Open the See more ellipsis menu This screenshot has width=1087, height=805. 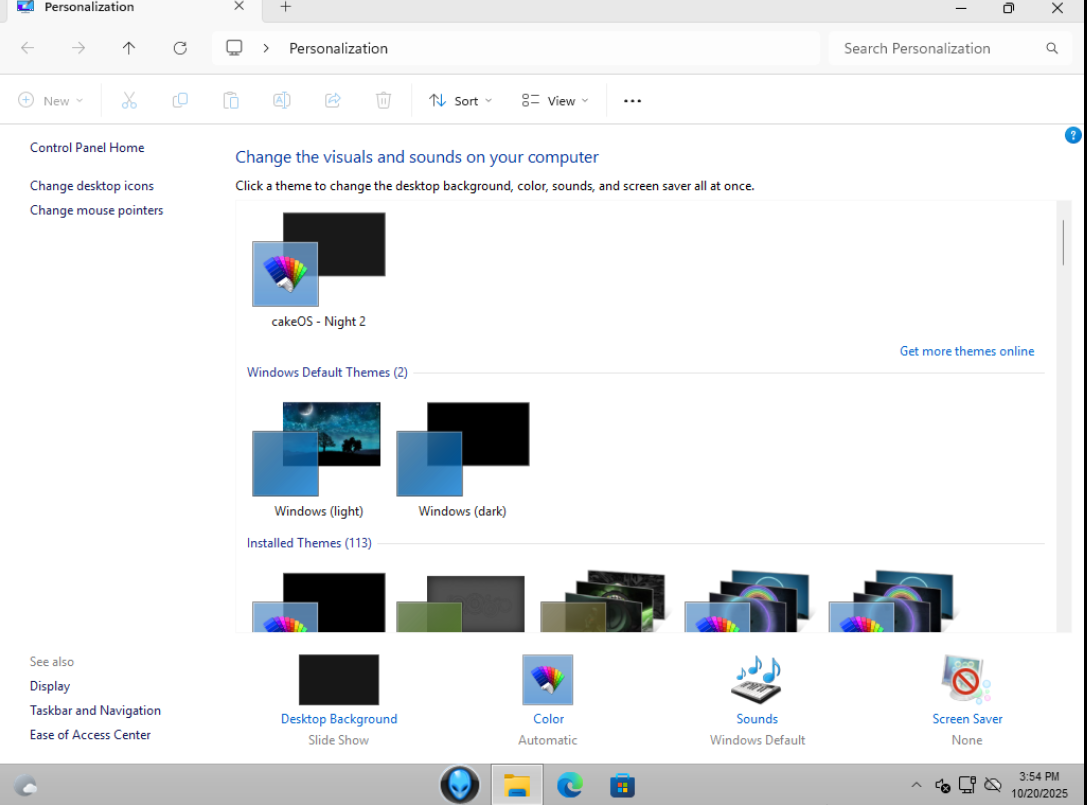(x=632, y=101)
